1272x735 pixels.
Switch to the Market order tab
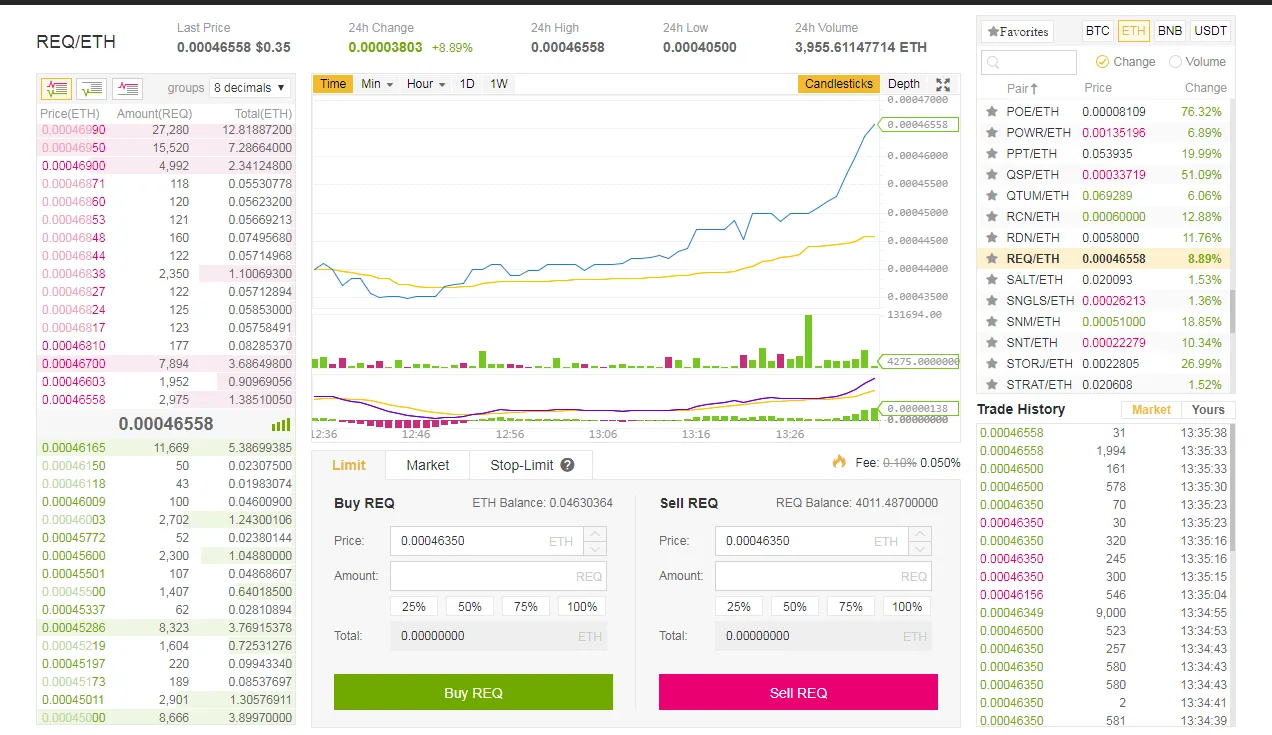click(x=428, y=465)
